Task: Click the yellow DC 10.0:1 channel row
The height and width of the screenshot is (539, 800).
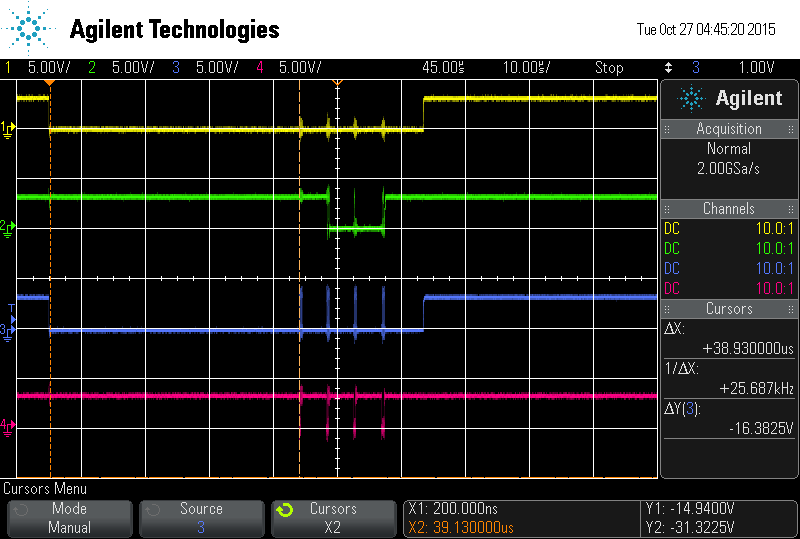Action: [729, 228]
